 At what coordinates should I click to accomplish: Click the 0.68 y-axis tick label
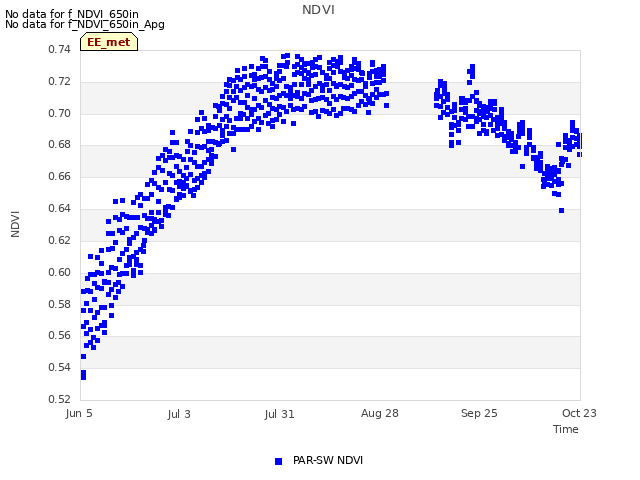[60, 144]
